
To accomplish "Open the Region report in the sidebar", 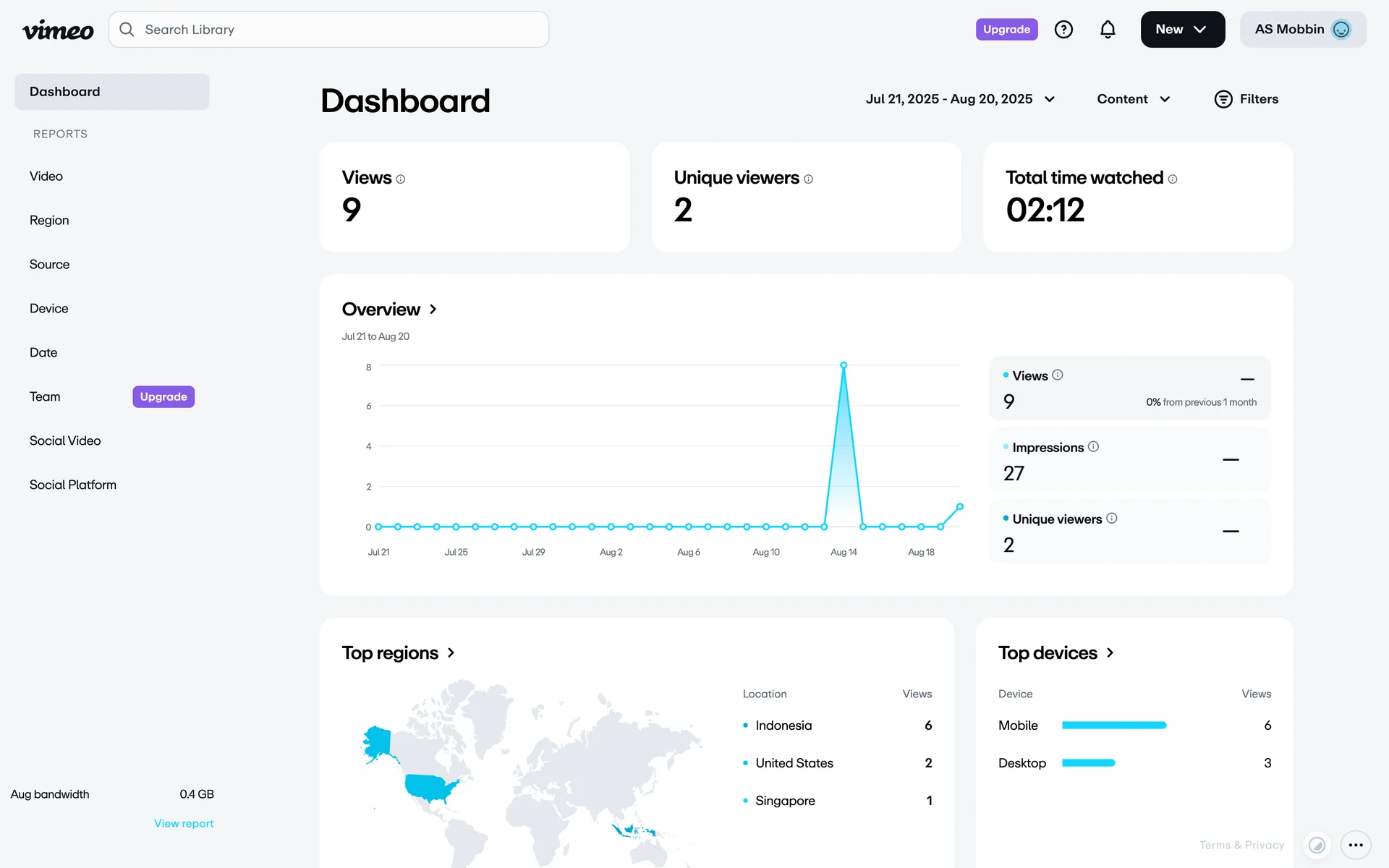I will coord(49,221).
